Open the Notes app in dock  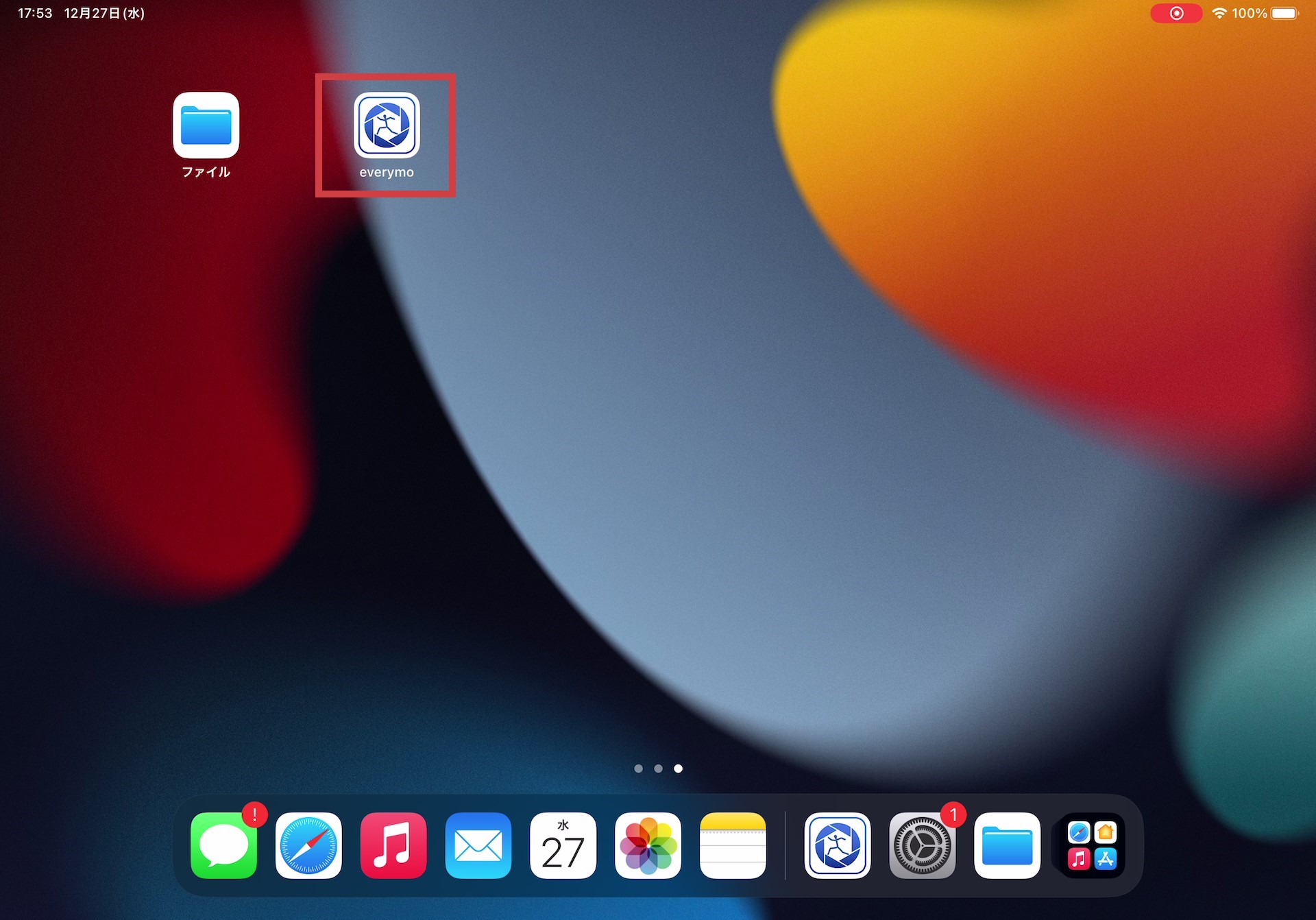(x=733, y=845)
